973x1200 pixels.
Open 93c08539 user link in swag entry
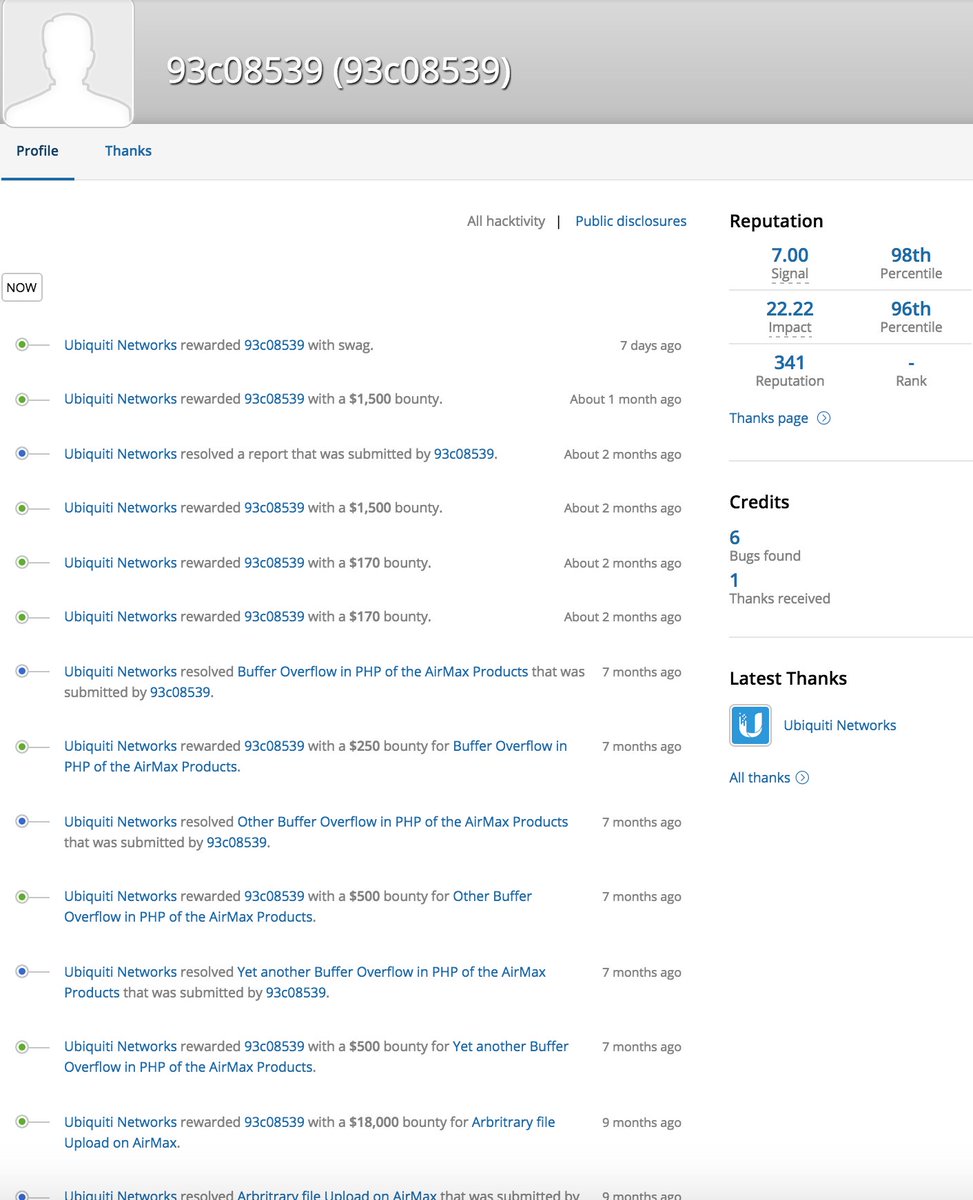pyautogui.click(x=274, y=345)
